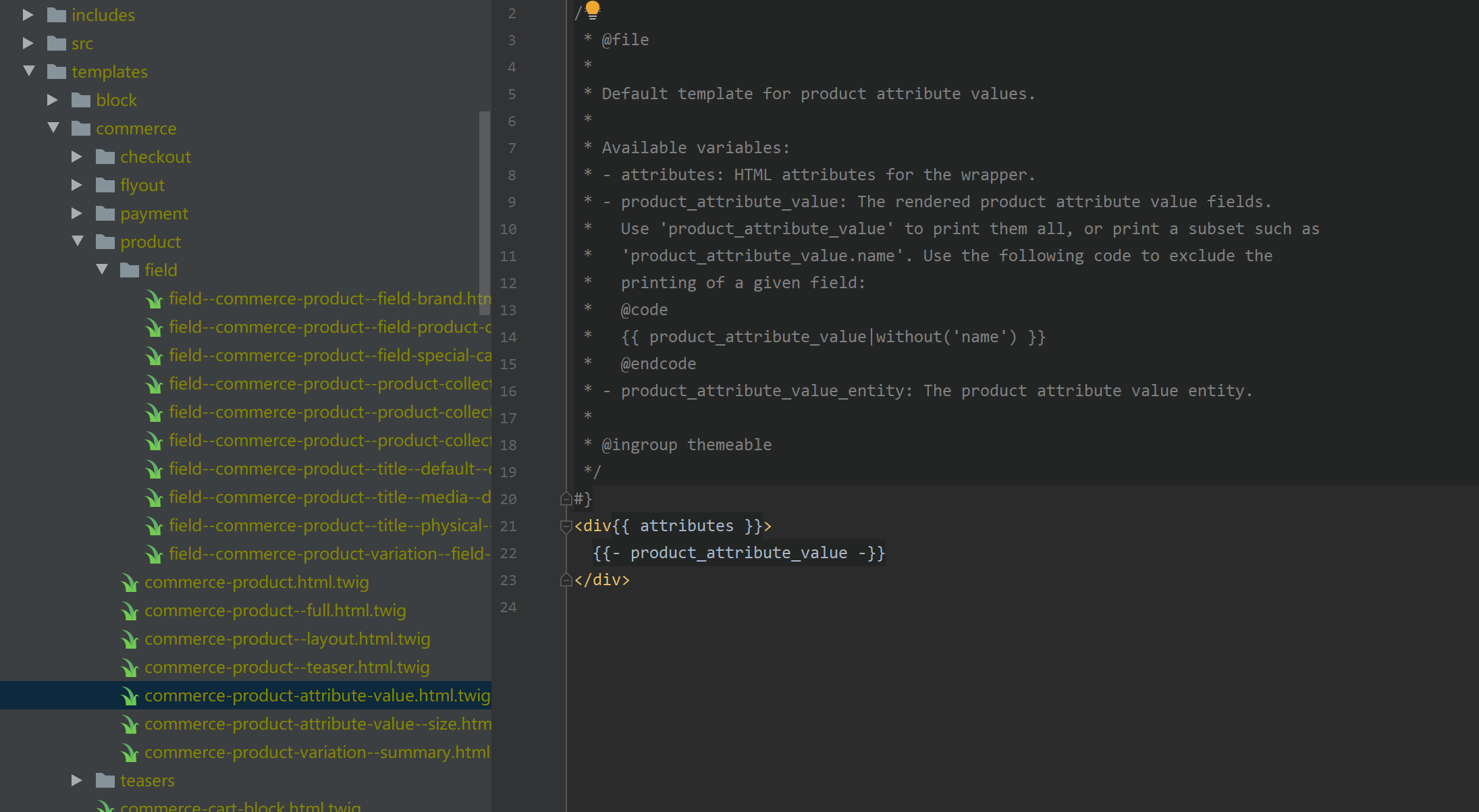Open field--commerce-product--title--default file

330,468
